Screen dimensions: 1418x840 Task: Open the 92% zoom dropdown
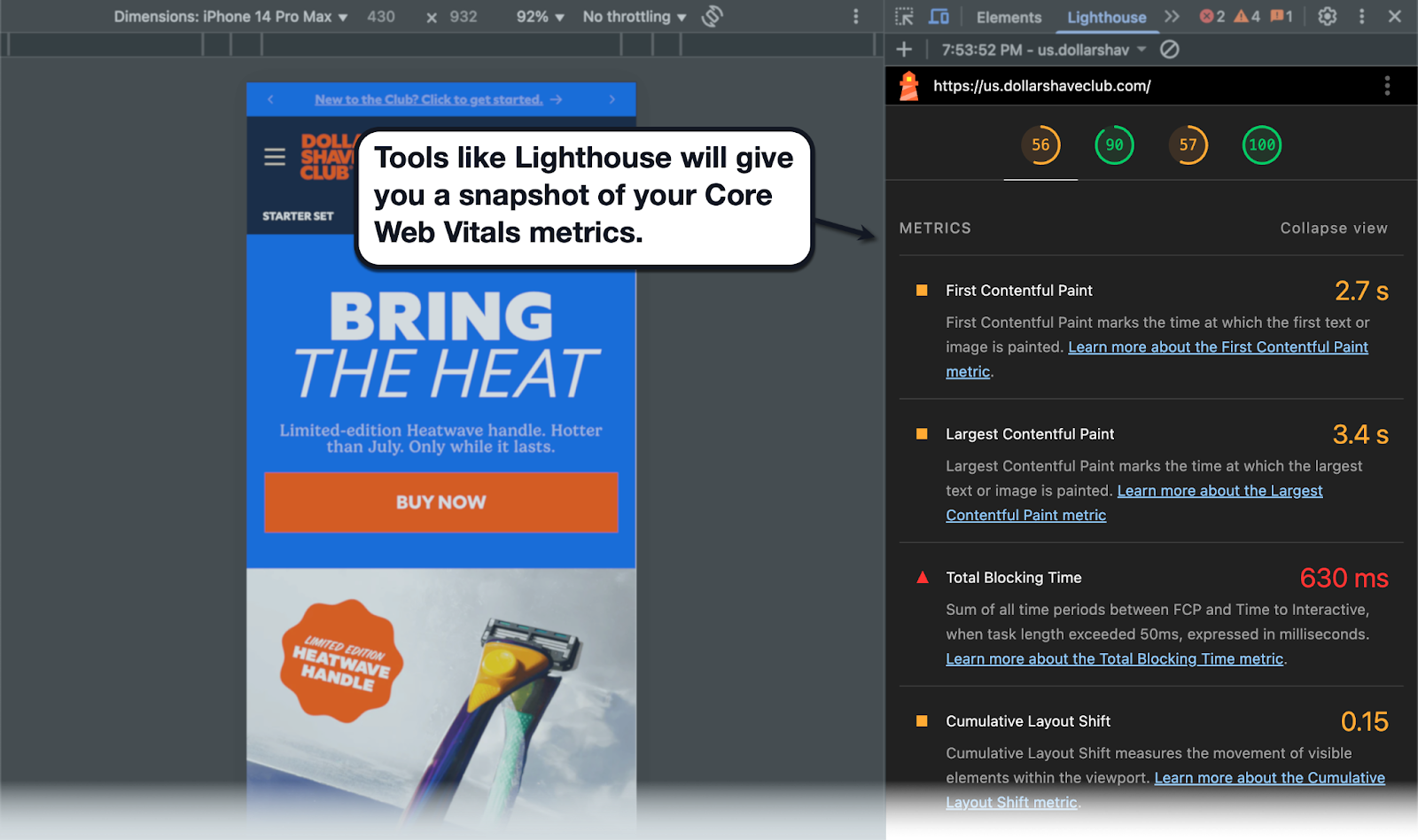pyautogui.click(x=540, y=17)
